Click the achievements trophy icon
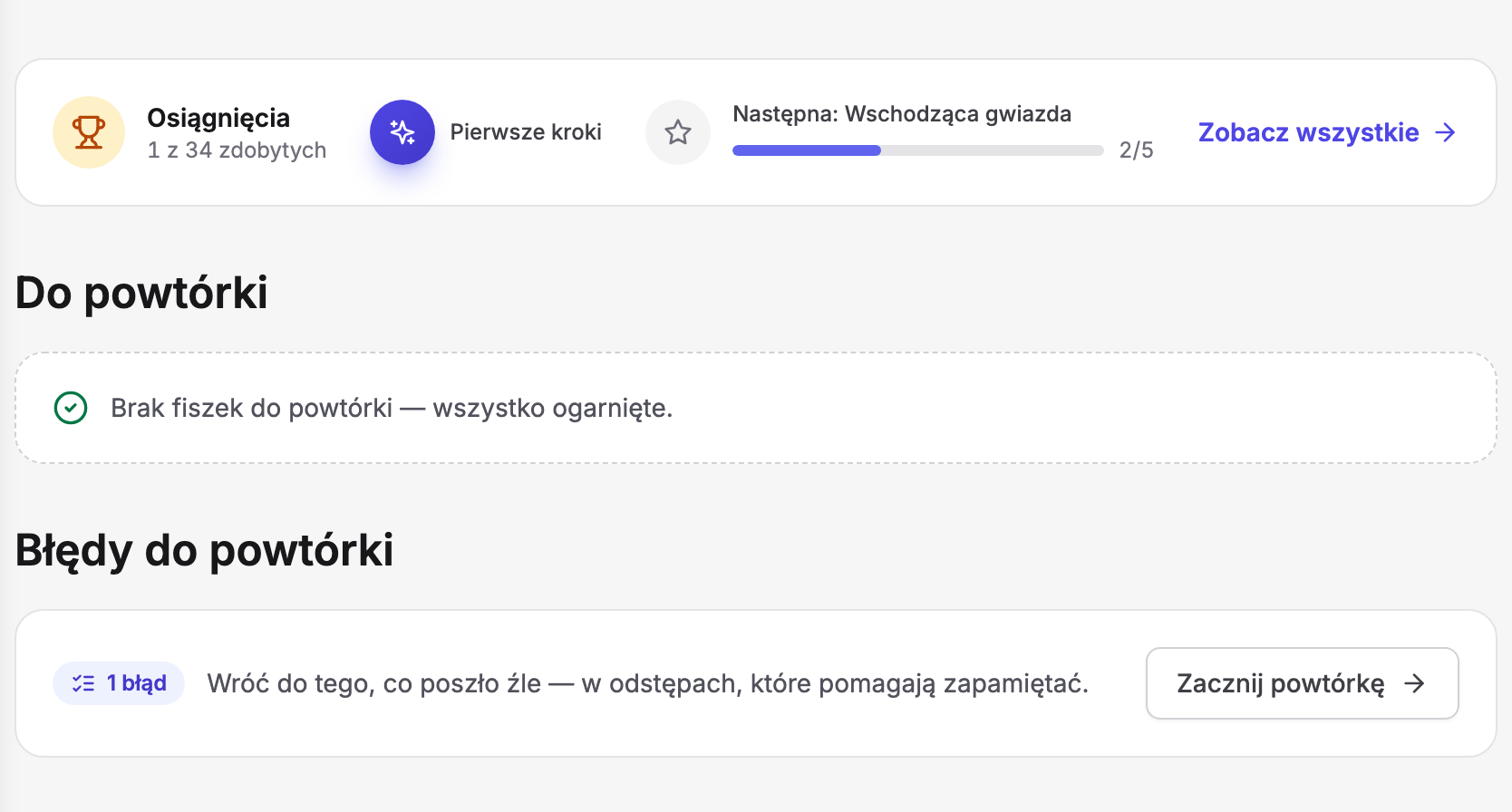Image resolution: width=1512 pixels, height=812 pixels. click(89, 132)
